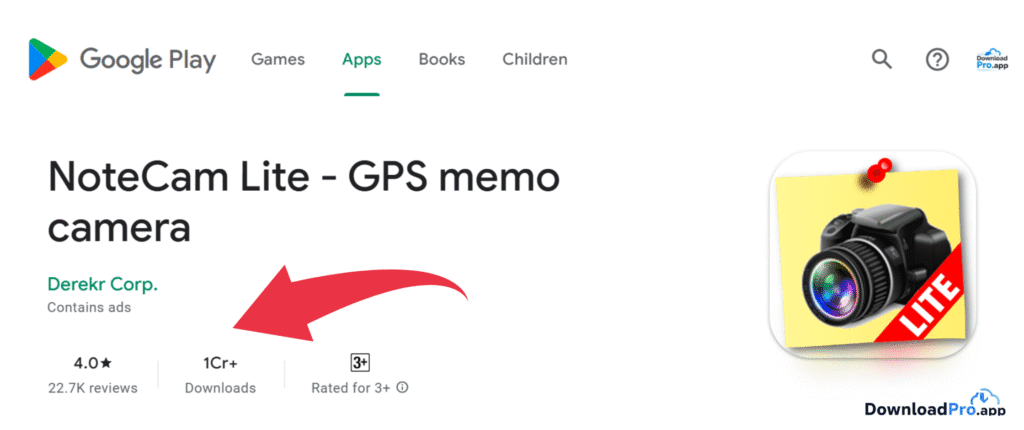Open the Books tab
Screen dimensions: 1024x430
(442, 59)
